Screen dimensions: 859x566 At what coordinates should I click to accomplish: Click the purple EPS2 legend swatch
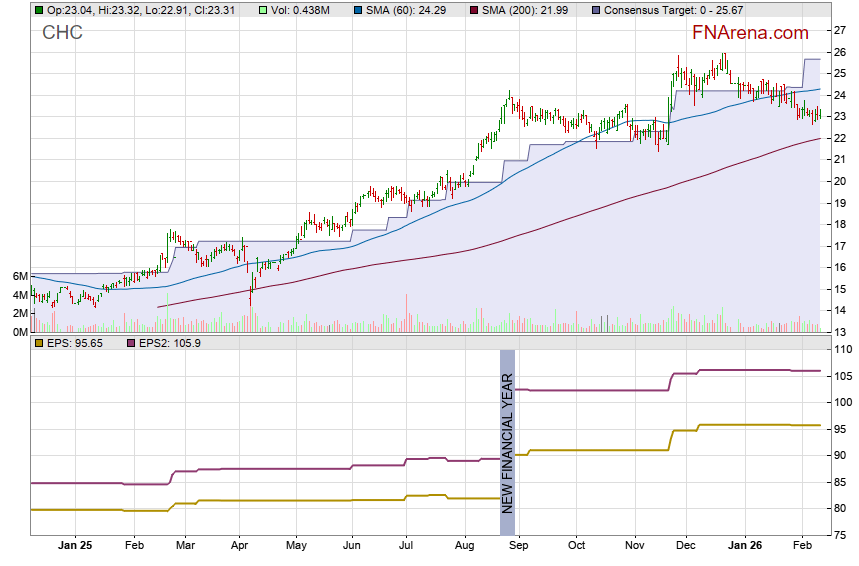[x=131, y=343]
